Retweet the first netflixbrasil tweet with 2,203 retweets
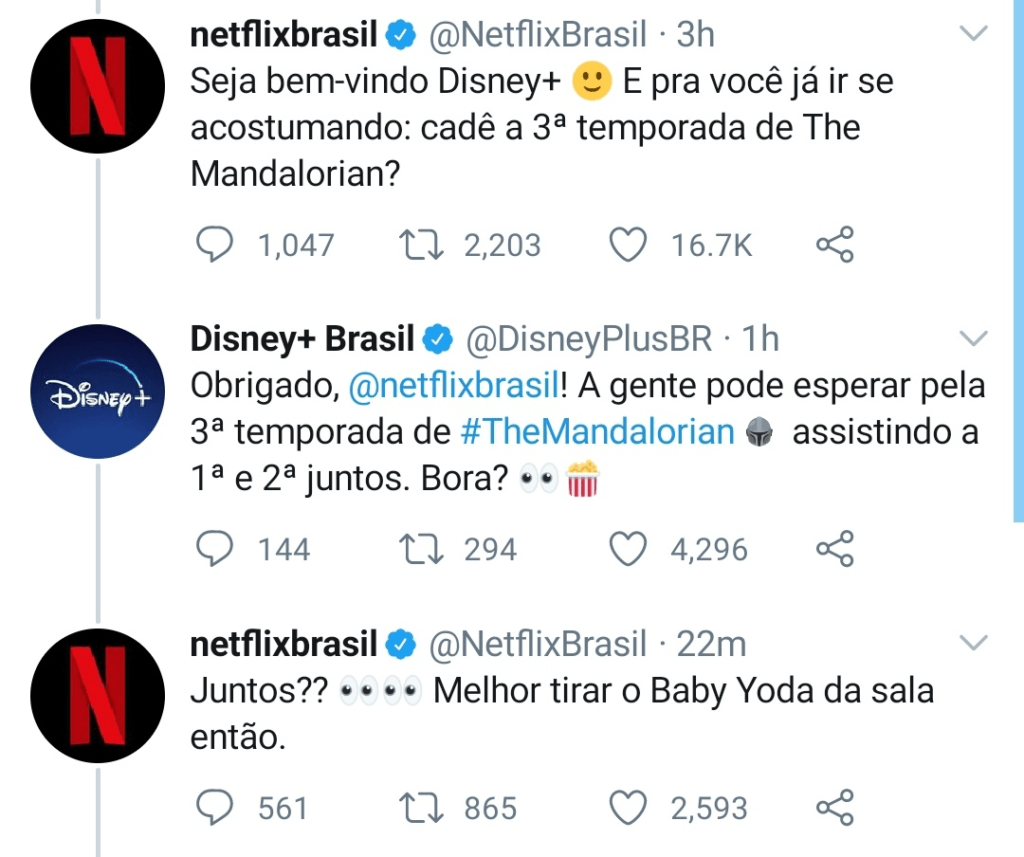Screen dimensions: 1024x857 click(x=421, y=245)
